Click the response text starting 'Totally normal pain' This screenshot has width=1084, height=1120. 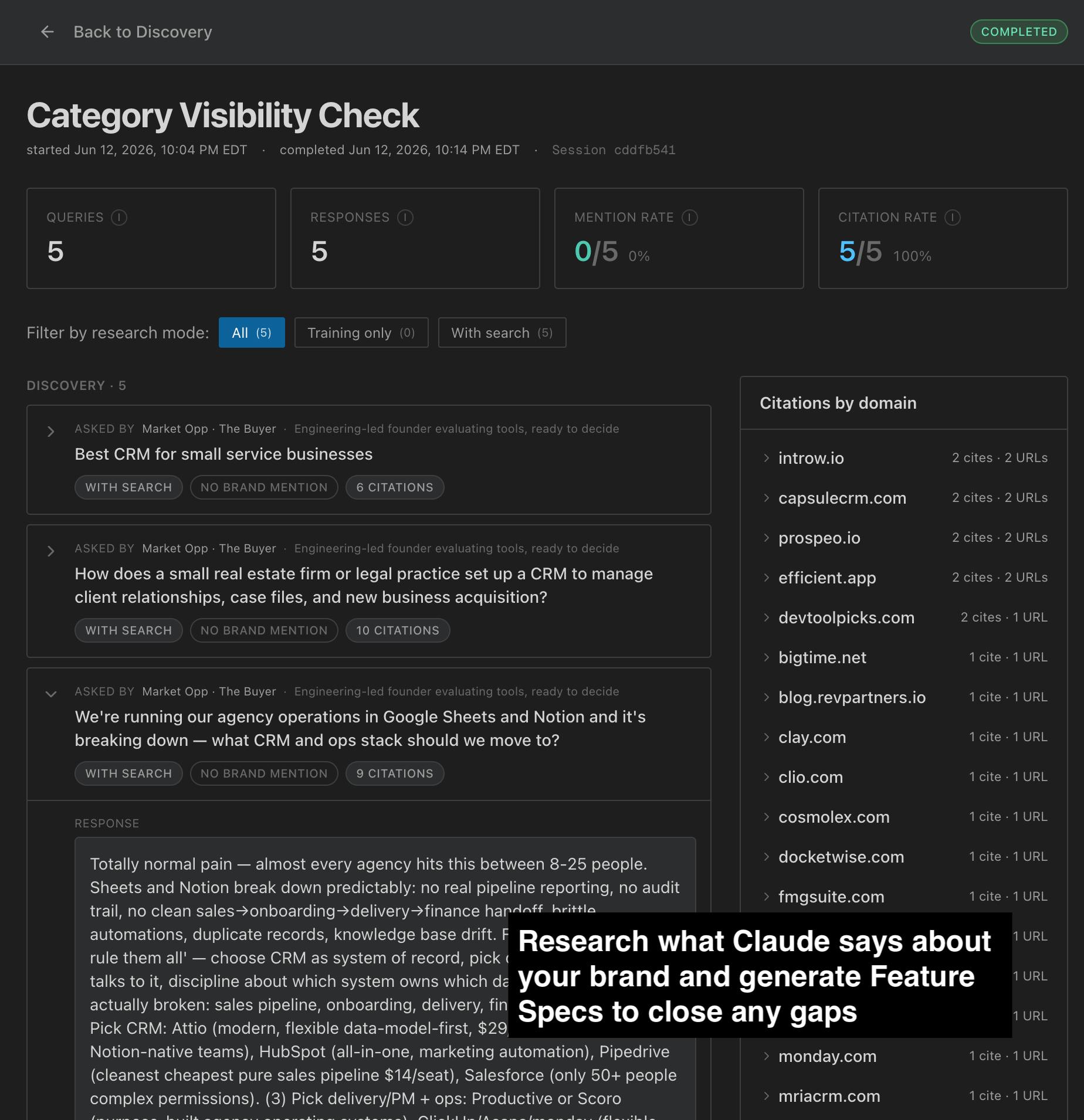click(385, 979)
